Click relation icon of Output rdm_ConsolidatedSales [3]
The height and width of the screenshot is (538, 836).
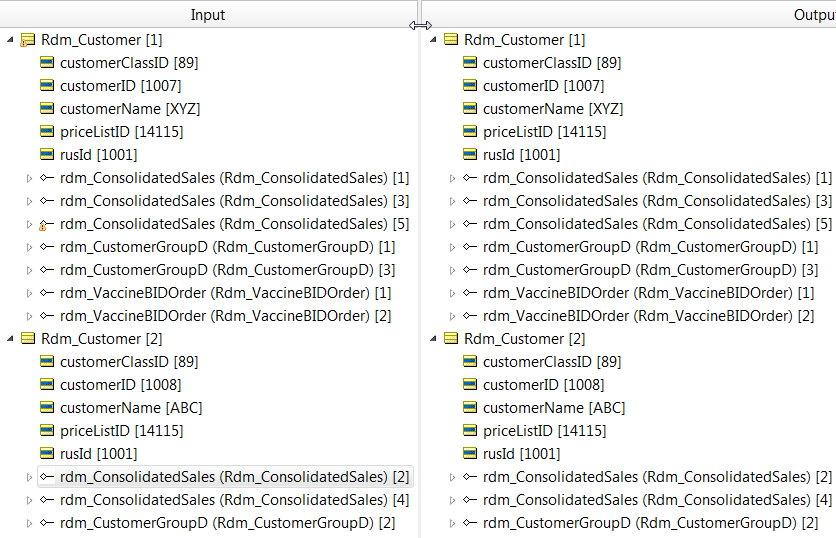[470, 200]
